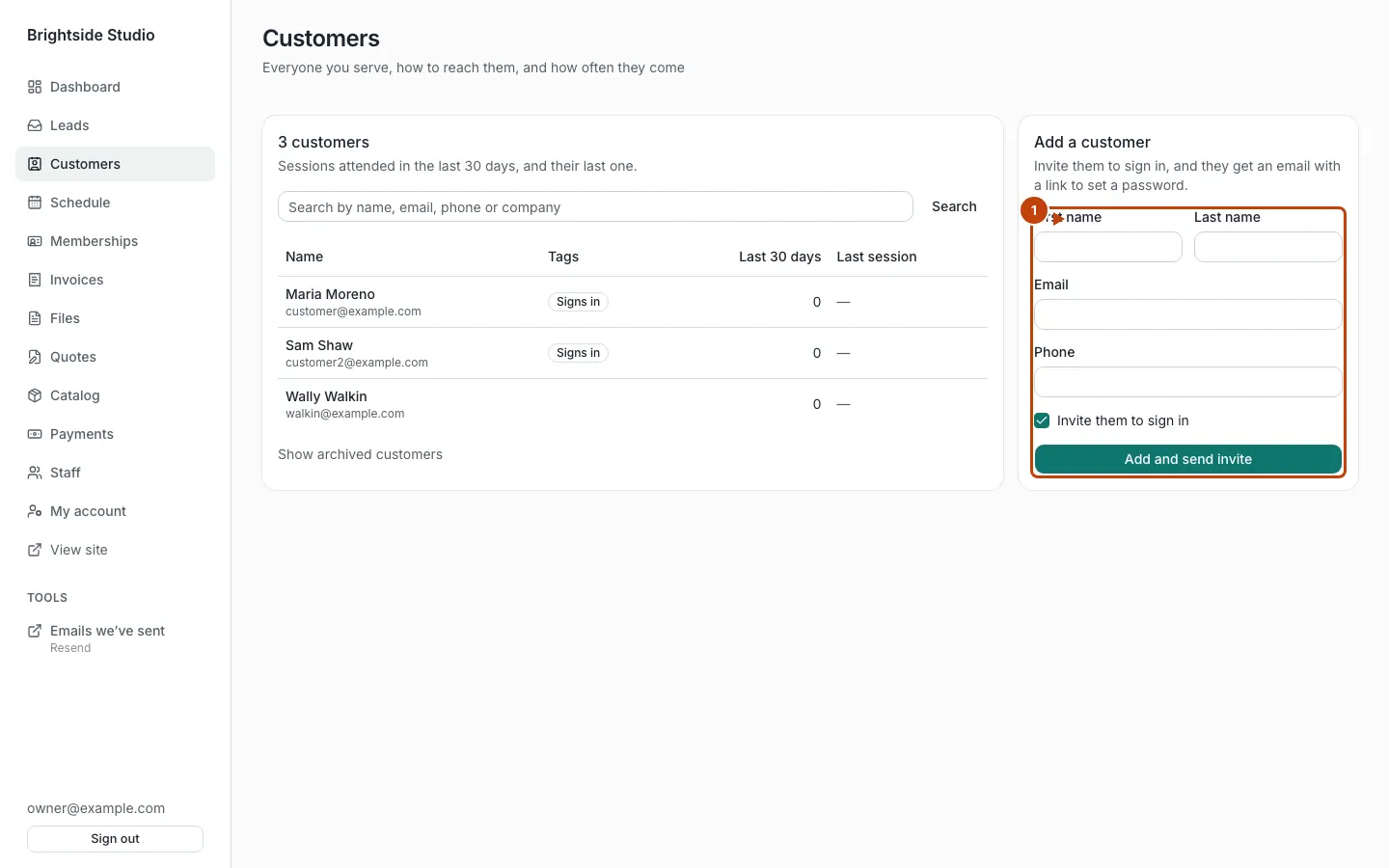Click the Quotes pen-document icon

tap(35, 357)
